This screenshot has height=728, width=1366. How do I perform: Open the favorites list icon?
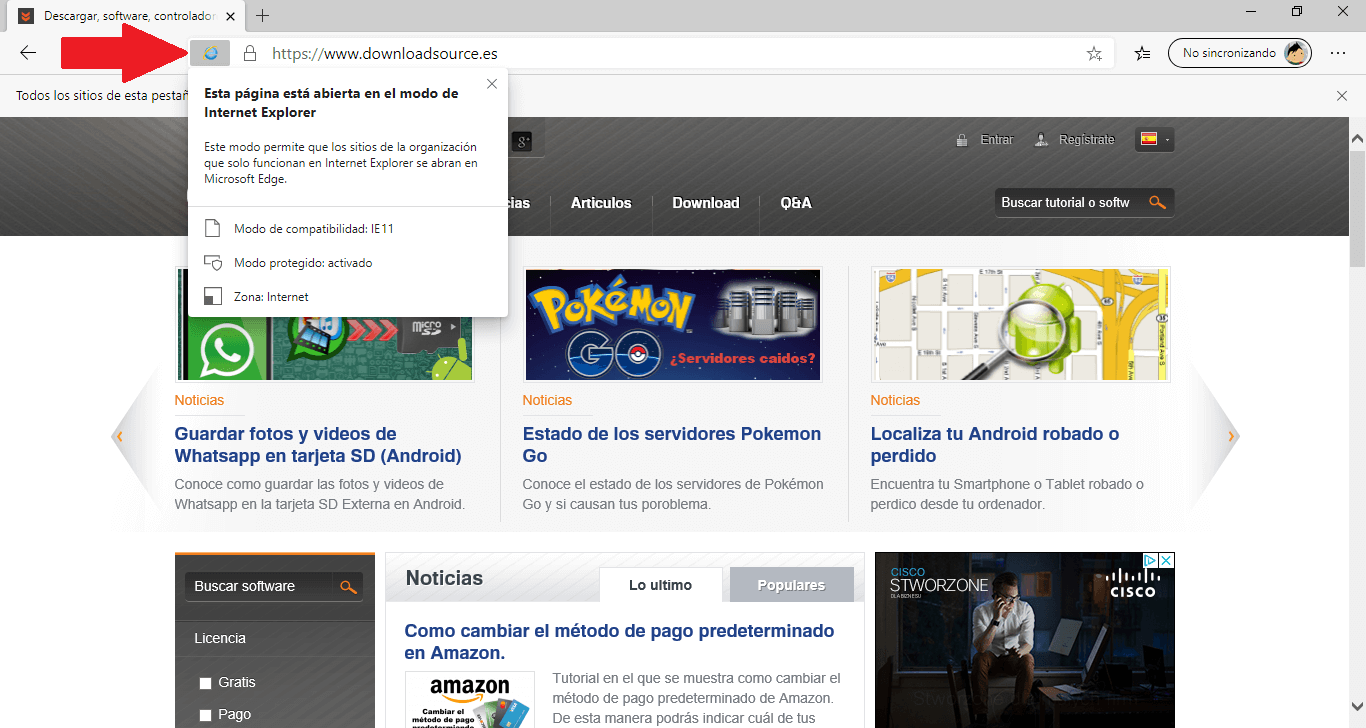coord(1143,53)
